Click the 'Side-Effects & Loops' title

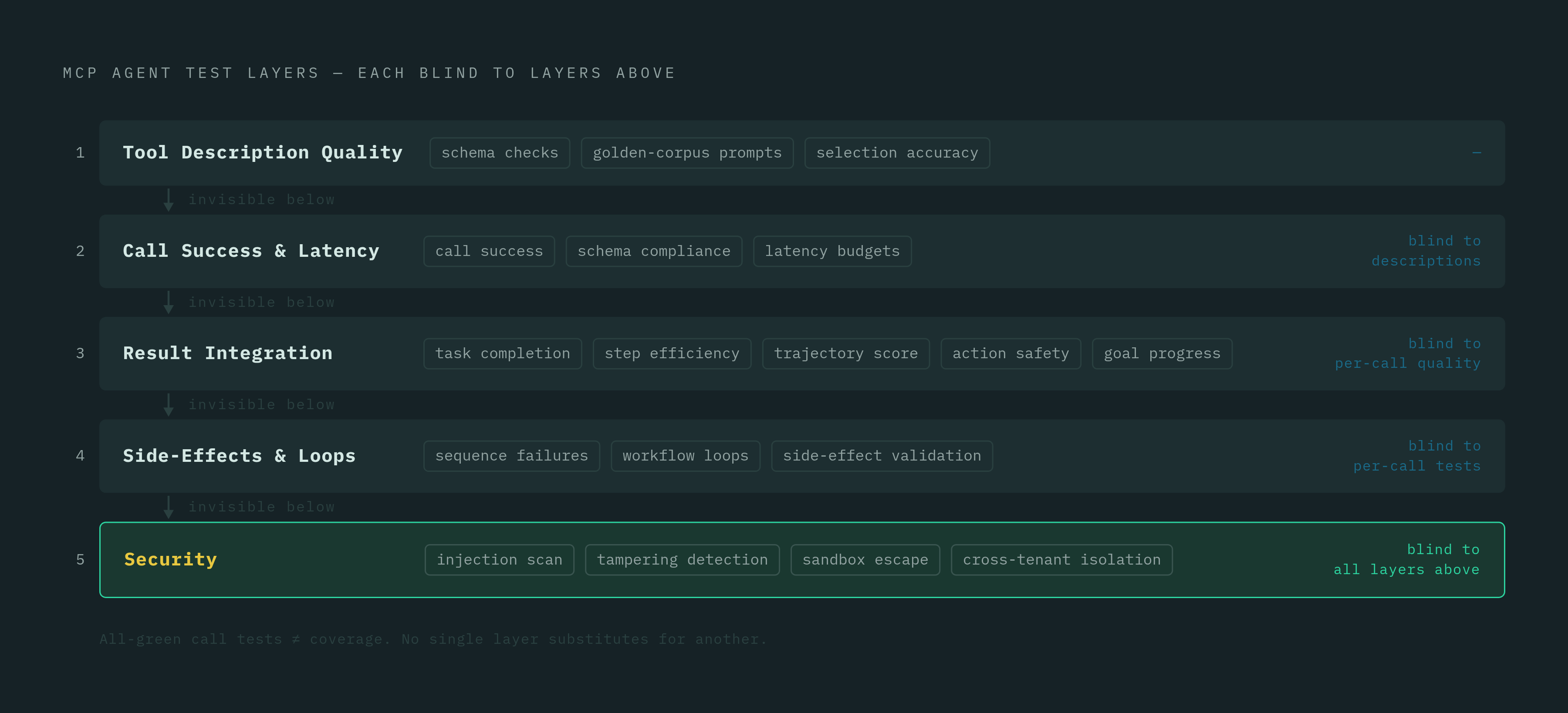point(239,456)
